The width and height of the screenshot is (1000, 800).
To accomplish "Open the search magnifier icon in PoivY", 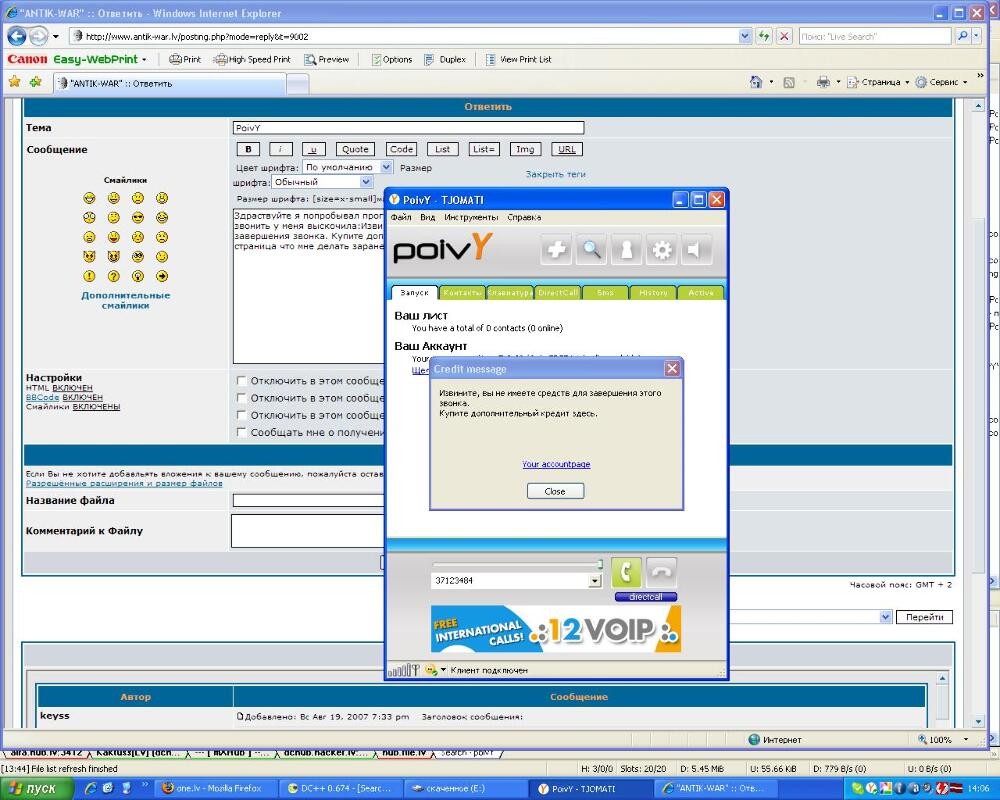I will click(x=591, y=250).
